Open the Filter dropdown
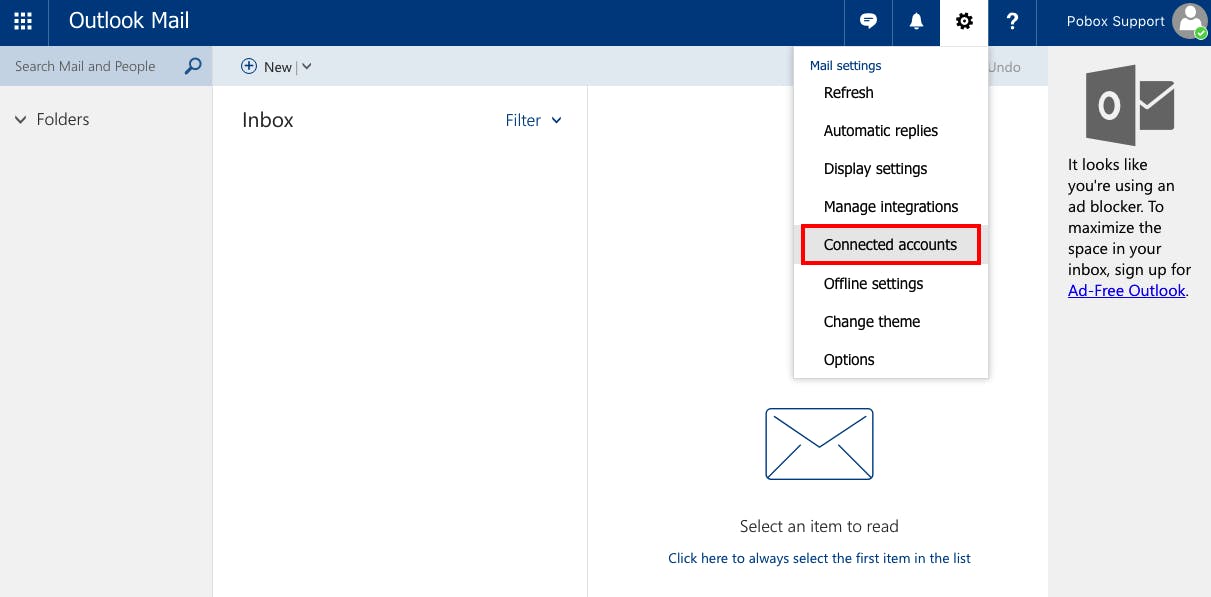1211x597 pixels. tap(532, 119)
